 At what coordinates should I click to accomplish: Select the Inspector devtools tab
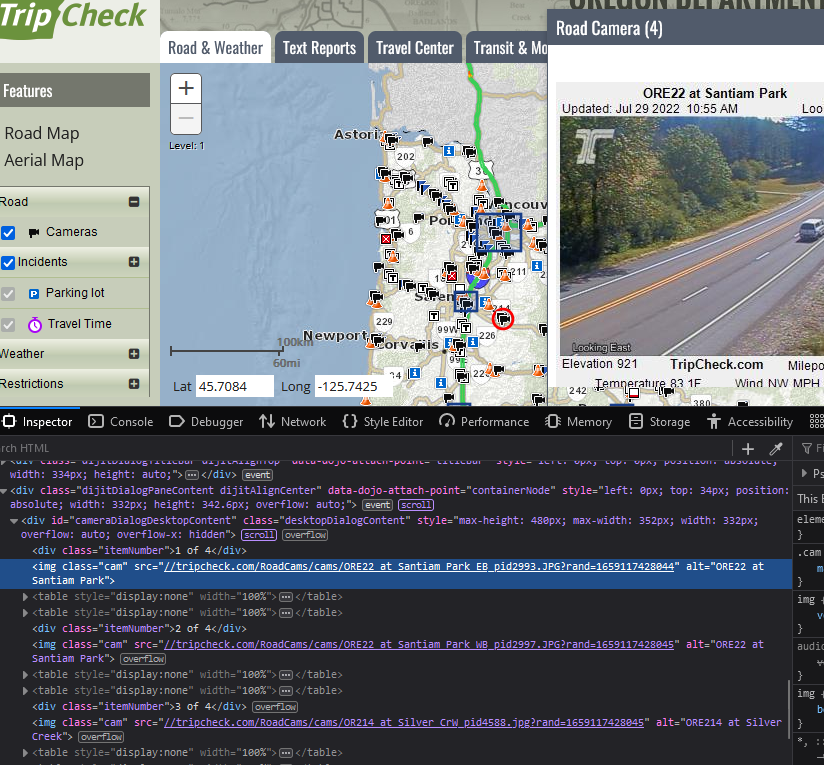pyautogui.click(x=39, y=421)
